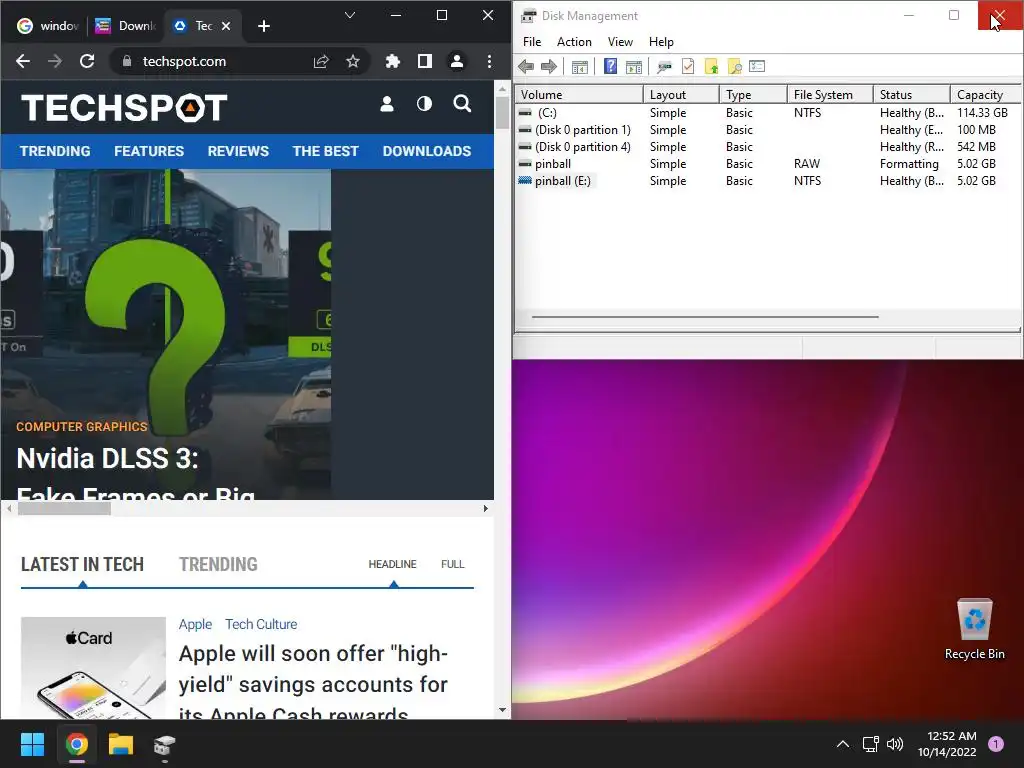Sort by the Layout column header
This screenshot has height=768, width=1024.
pyautogui.click(x=681, y=95)
